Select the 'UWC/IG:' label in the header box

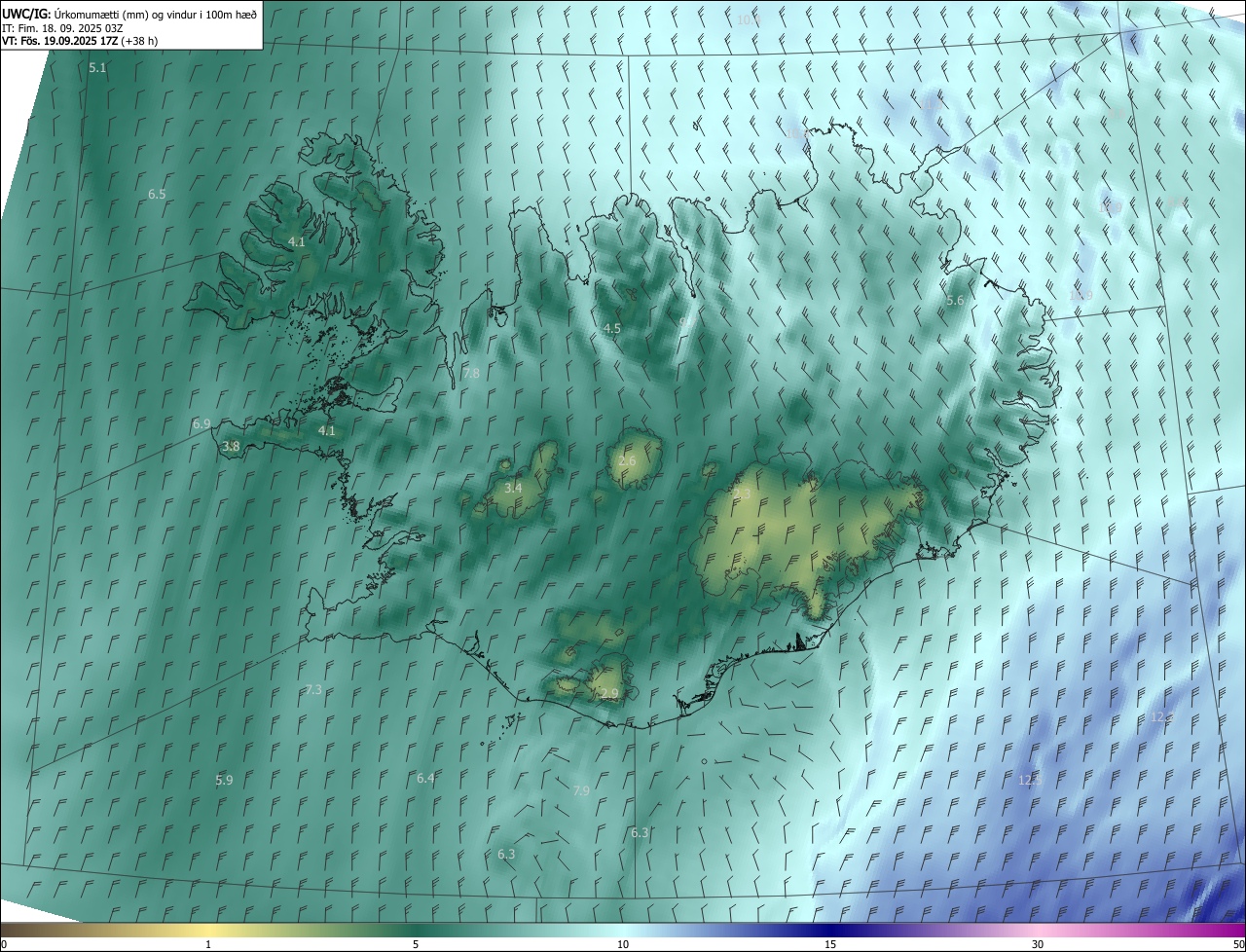coord(27,14)
